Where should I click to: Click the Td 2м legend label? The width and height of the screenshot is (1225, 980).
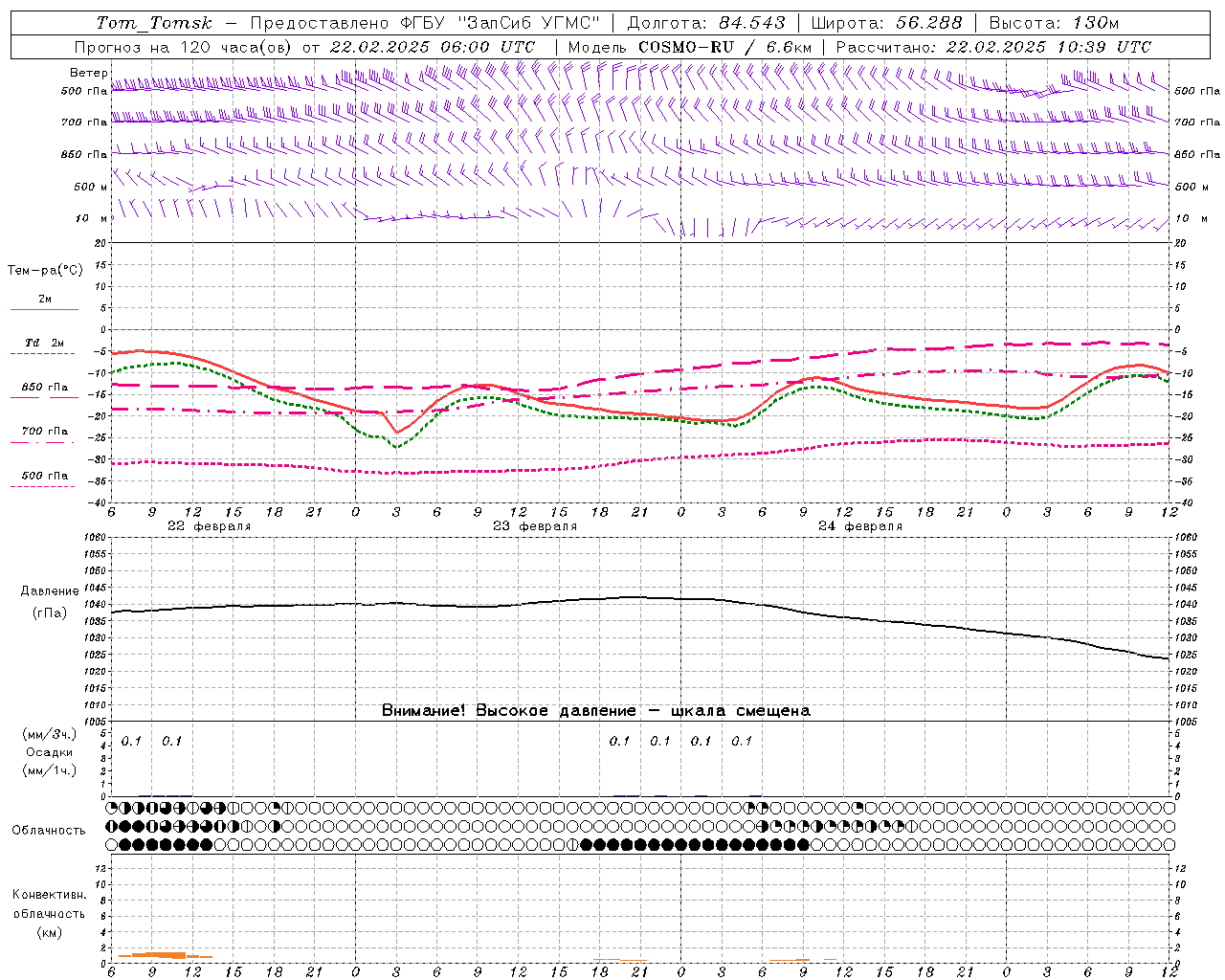pos(45,343)
